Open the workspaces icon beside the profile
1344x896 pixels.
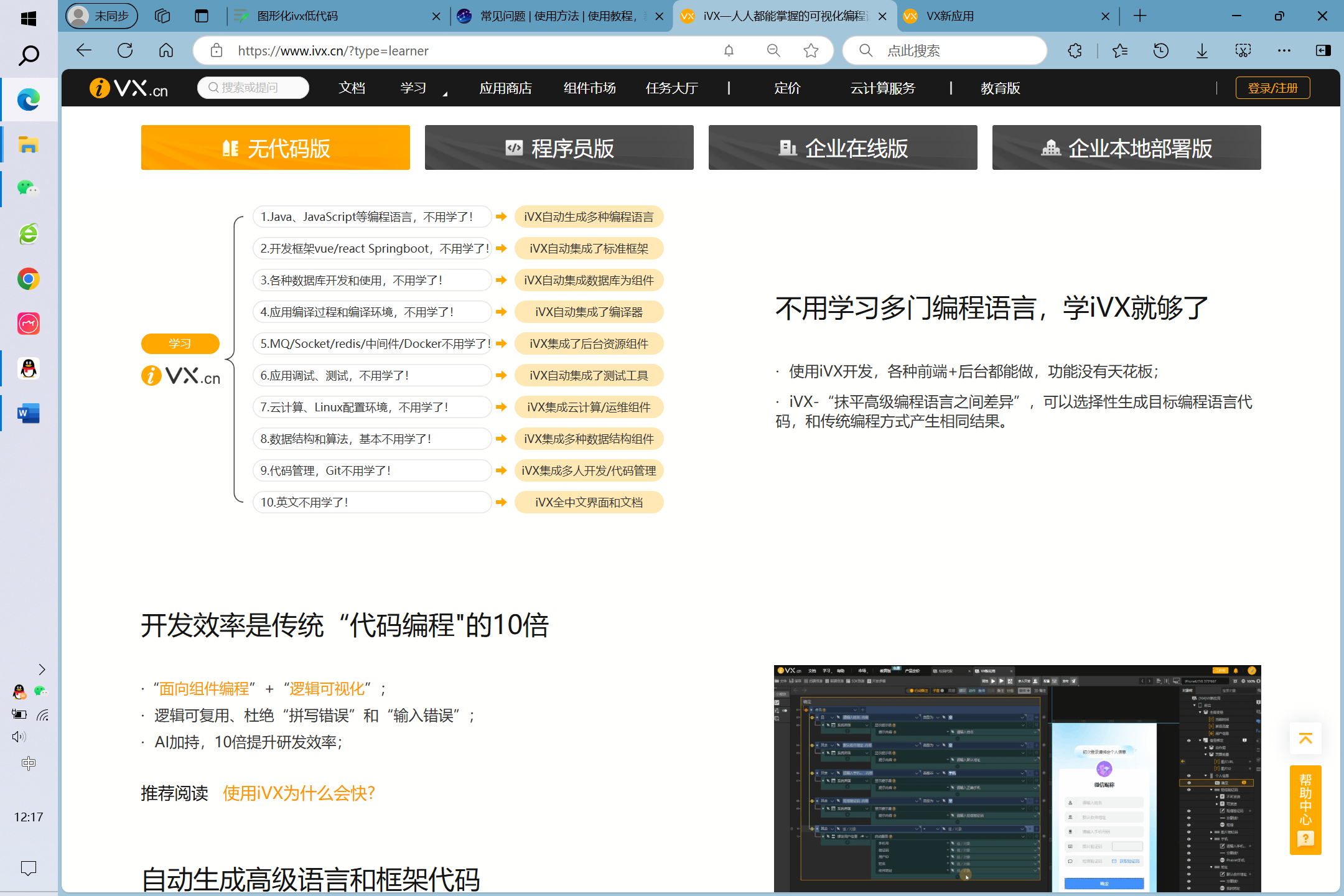pos(162,16)
